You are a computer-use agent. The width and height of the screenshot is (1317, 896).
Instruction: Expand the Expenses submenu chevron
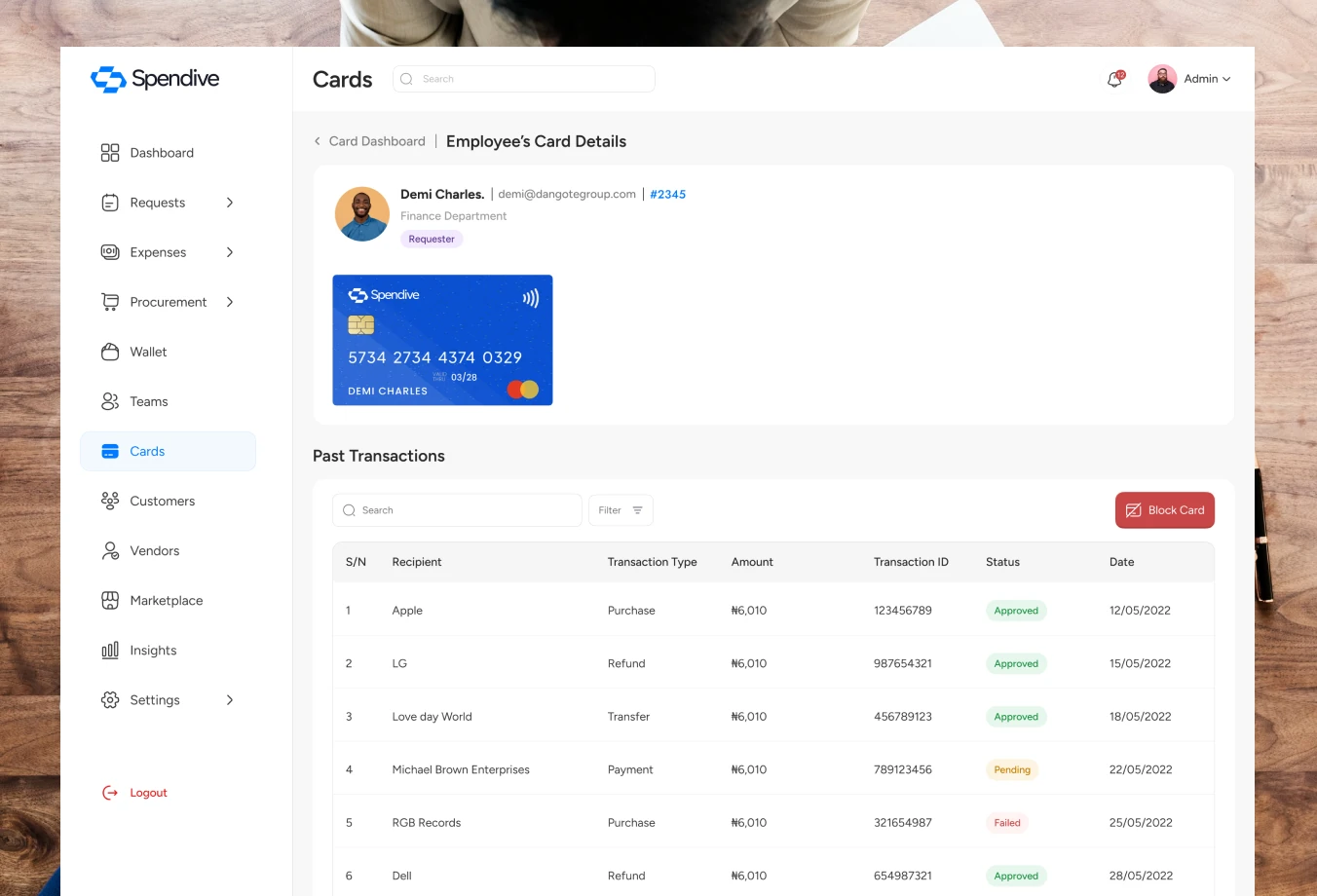pyautogui.click(x=230, y=252)
